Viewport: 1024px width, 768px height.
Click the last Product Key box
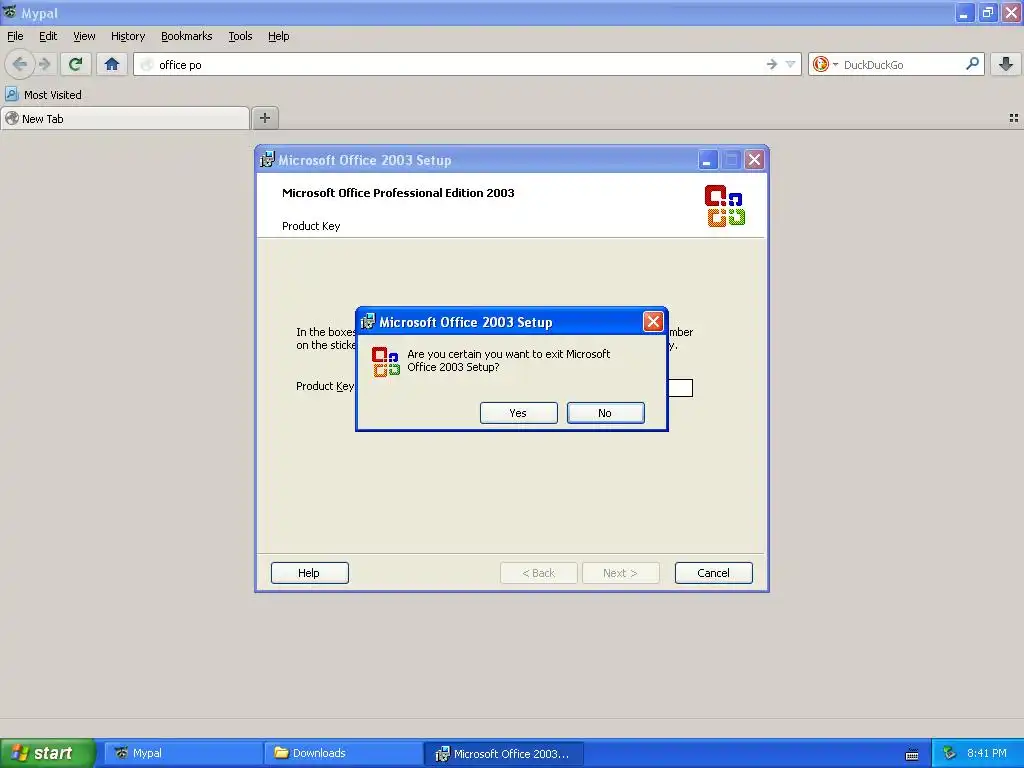680,388
